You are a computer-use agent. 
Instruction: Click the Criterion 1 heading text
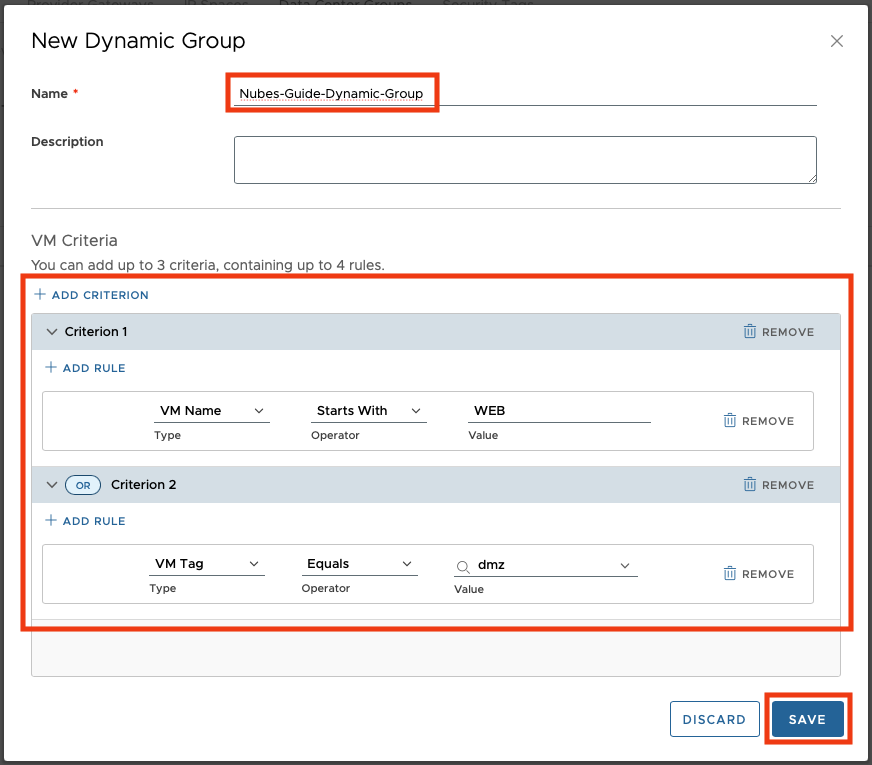(96, 332)
